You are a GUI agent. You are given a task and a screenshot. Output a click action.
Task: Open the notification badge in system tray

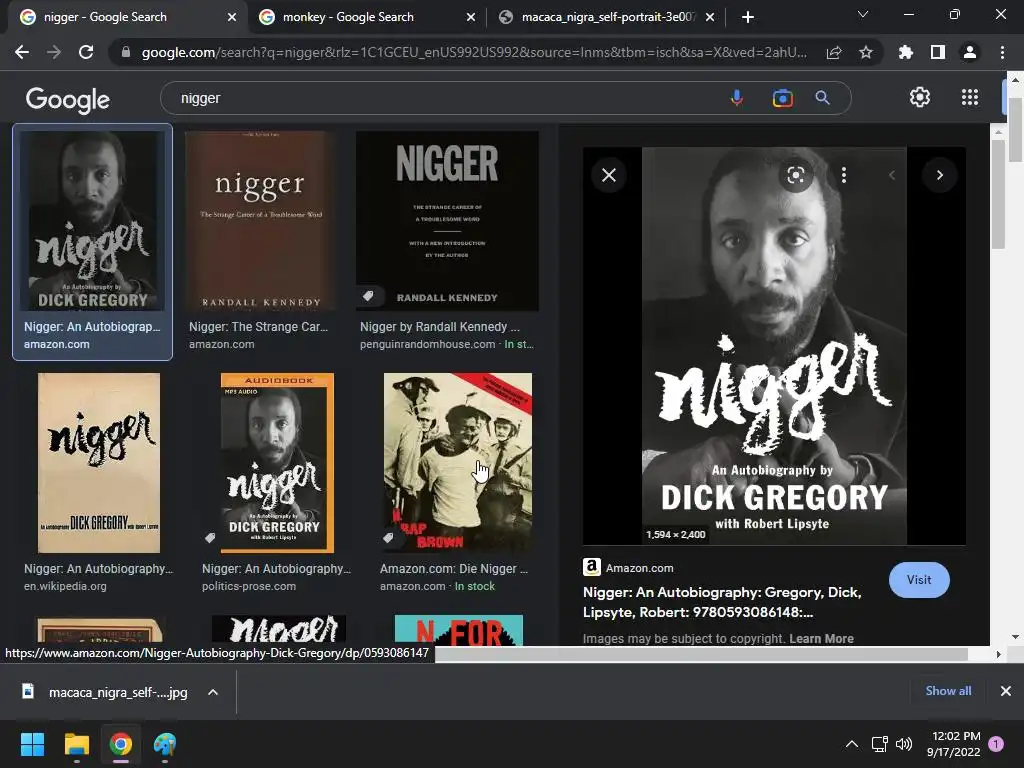(x=996, y=744)
